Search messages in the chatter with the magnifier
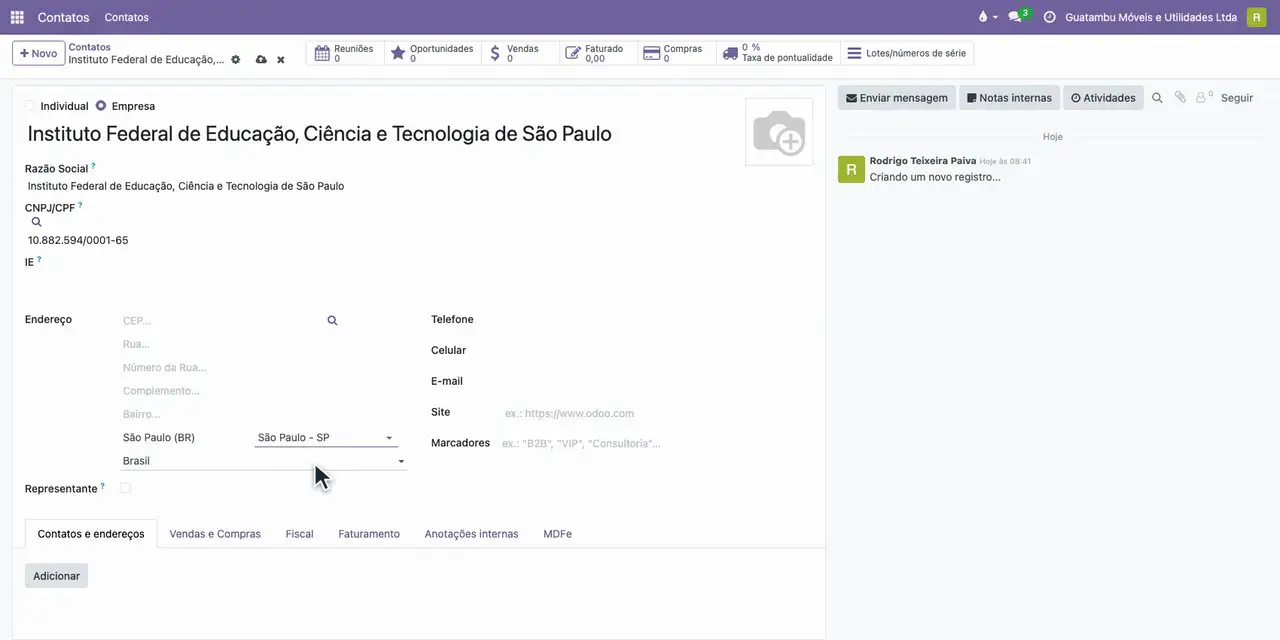This screenshot has width=1280, height=640. 1157,98
